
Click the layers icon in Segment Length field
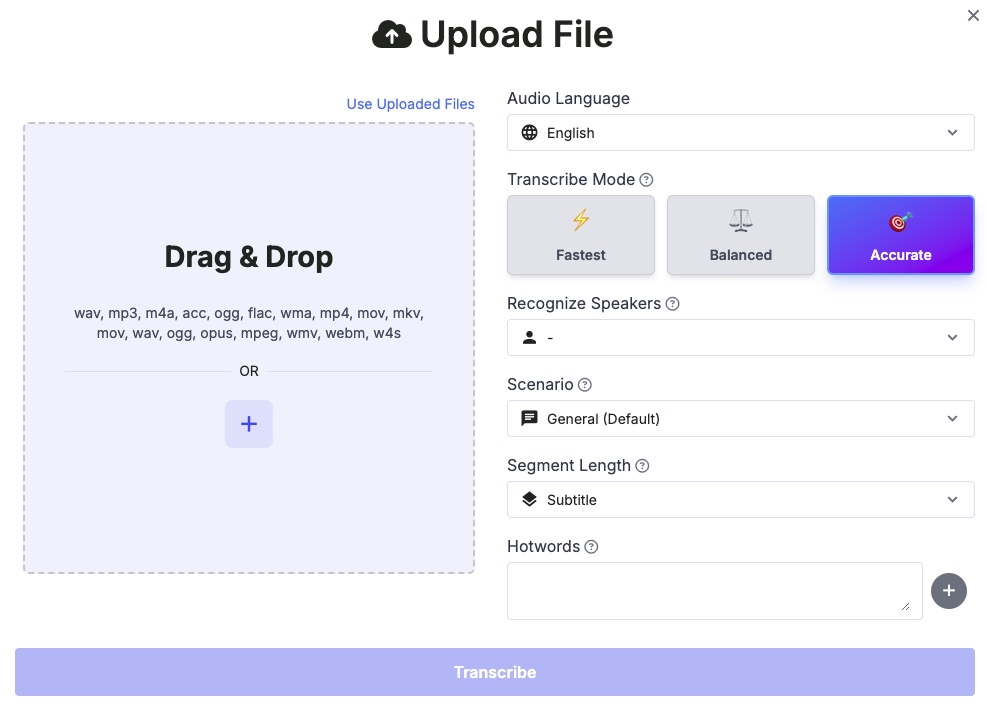point(529,499)
